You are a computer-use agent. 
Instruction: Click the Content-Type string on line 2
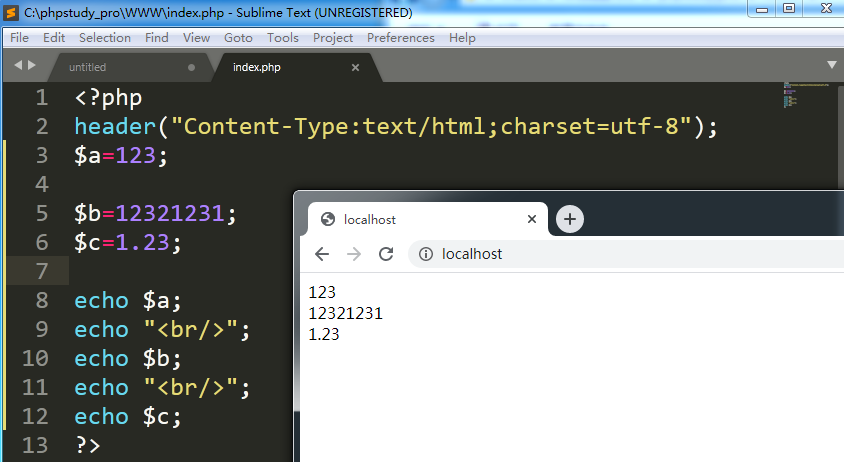431,127
